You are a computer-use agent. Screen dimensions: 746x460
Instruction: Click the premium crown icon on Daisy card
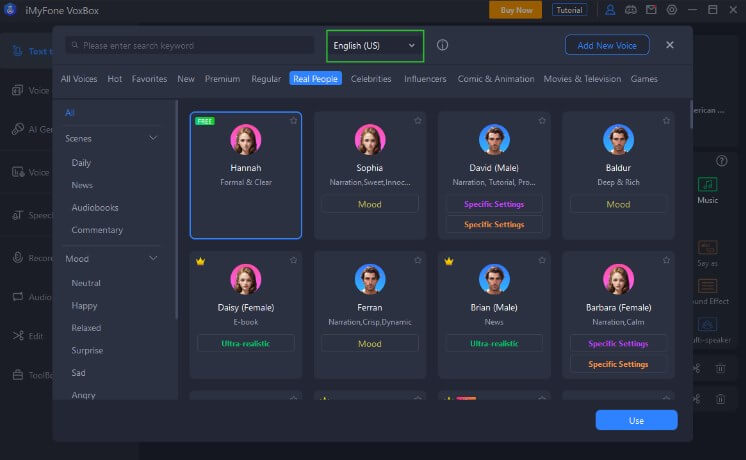click(200, 261)
